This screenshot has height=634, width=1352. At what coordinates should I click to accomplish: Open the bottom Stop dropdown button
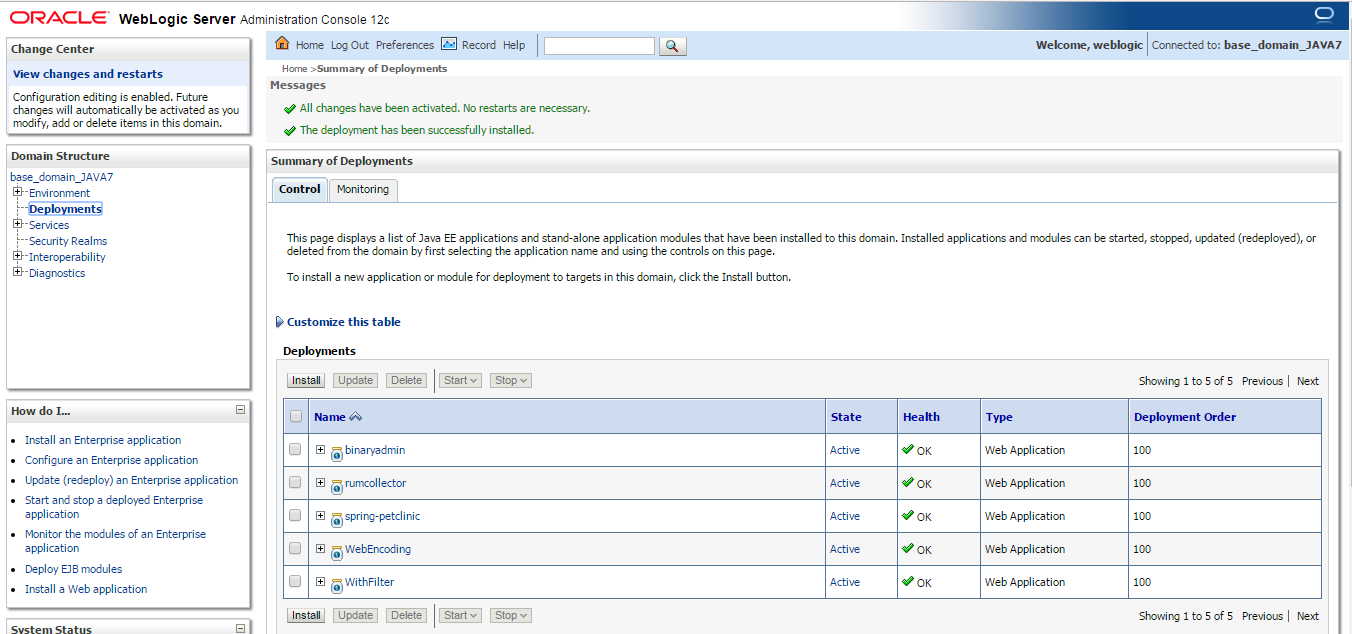tap(510, 615)
